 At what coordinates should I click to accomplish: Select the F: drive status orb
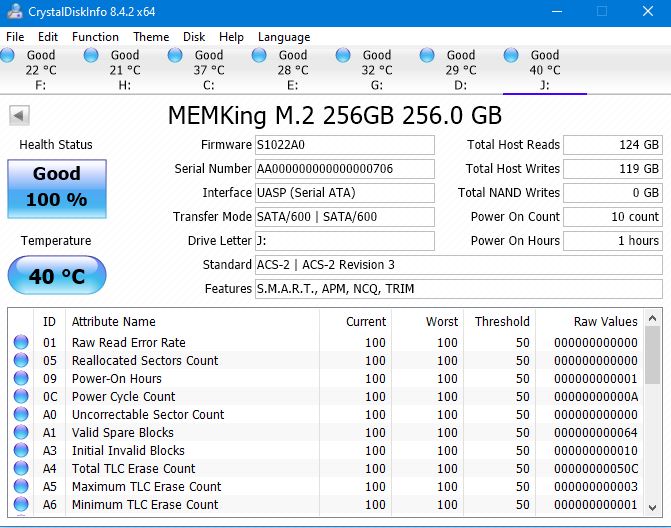tap(8, 56)
